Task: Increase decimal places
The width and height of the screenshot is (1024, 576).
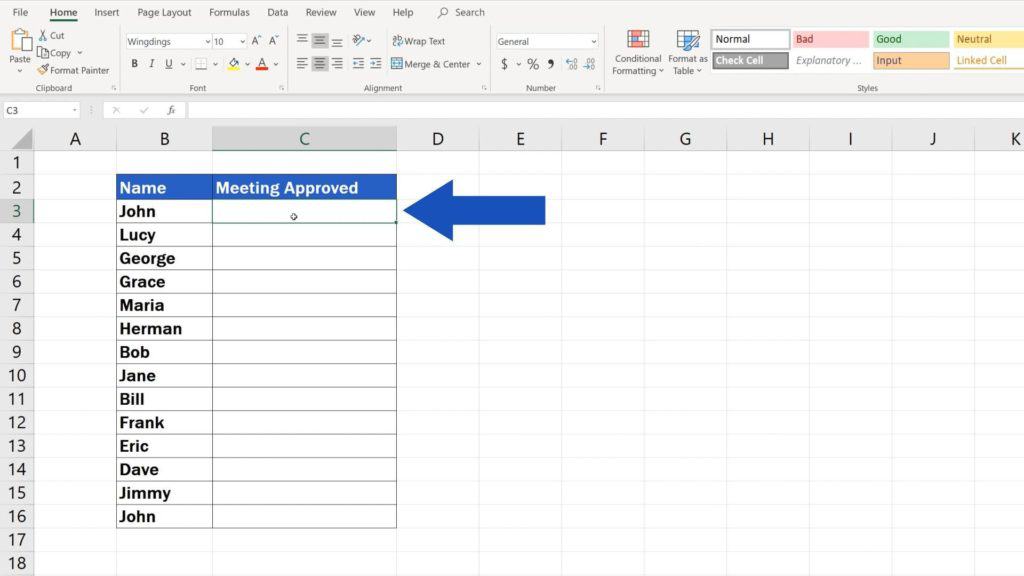Action: pyautogui.click(x=571, y=64)
